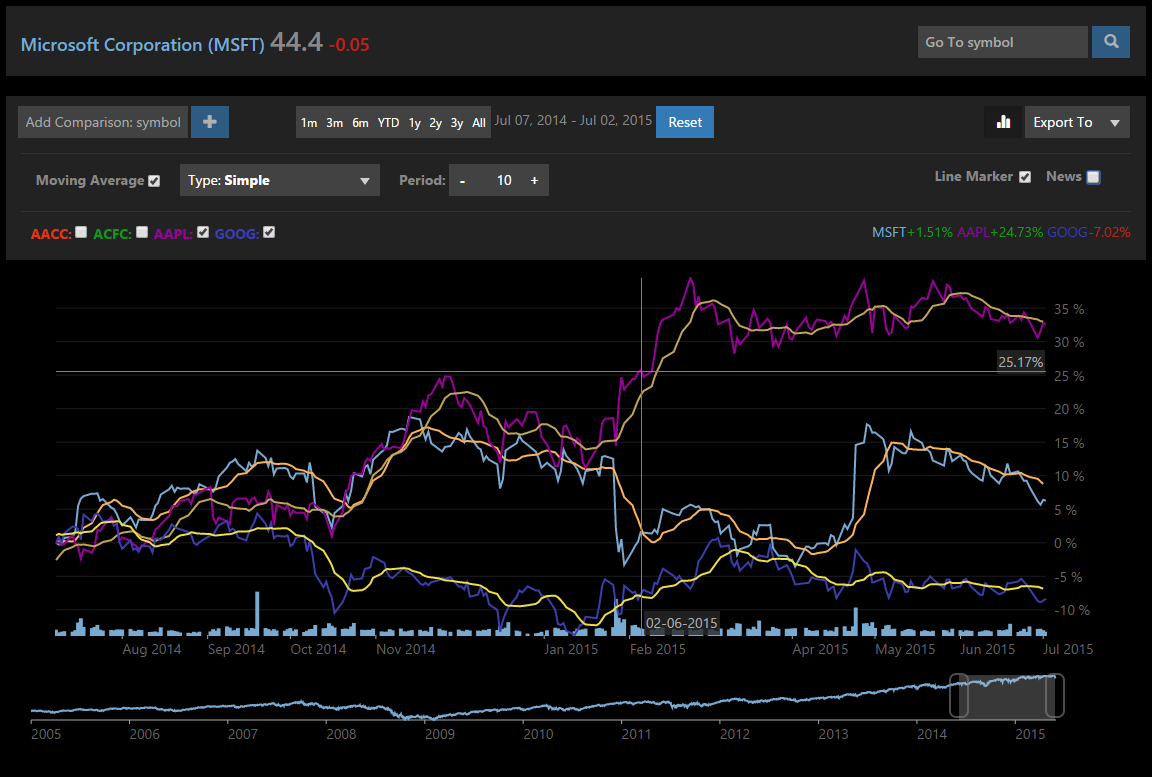Select the YTD time range

tap(389, 123)
